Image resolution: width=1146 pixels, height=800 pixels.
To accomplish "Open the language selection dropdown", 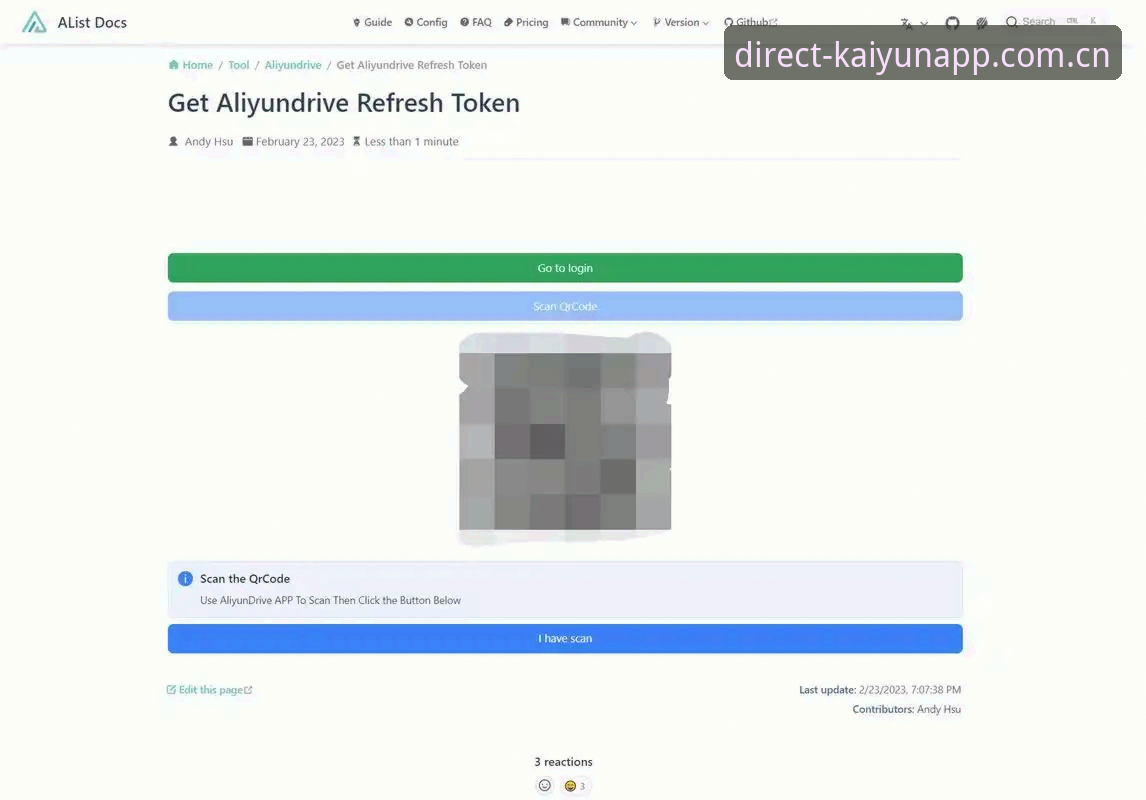I will click(914, 23).
